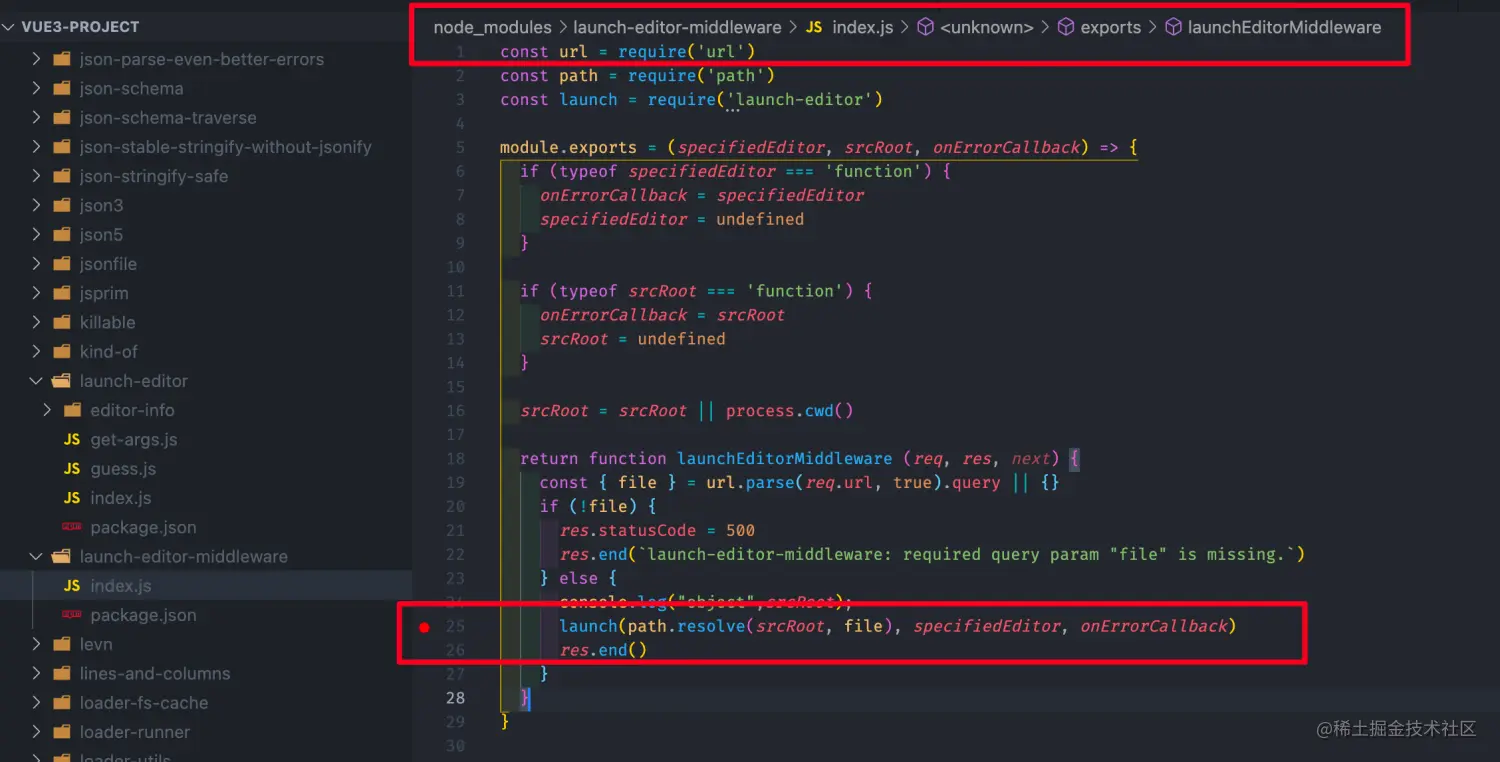Click path.resolve call on line 25
1500x762 pixels.
tap(686, 627)
